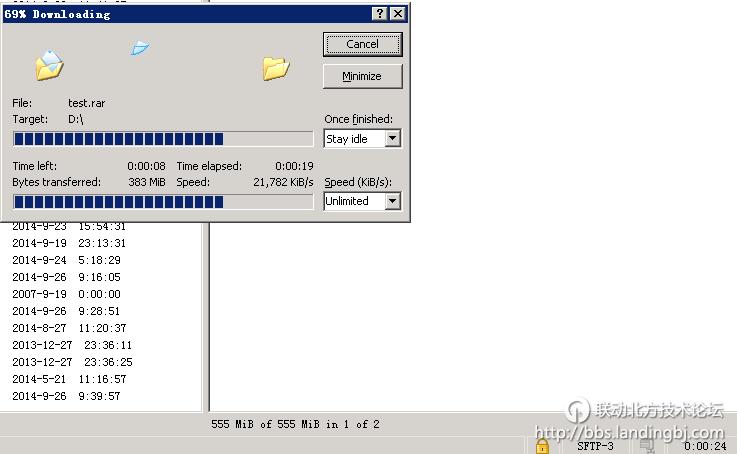Image resolution: width=737 pixels, height=454 pixels.
Task: Click the destination folder icon in dialog
Action: [275, 68]
